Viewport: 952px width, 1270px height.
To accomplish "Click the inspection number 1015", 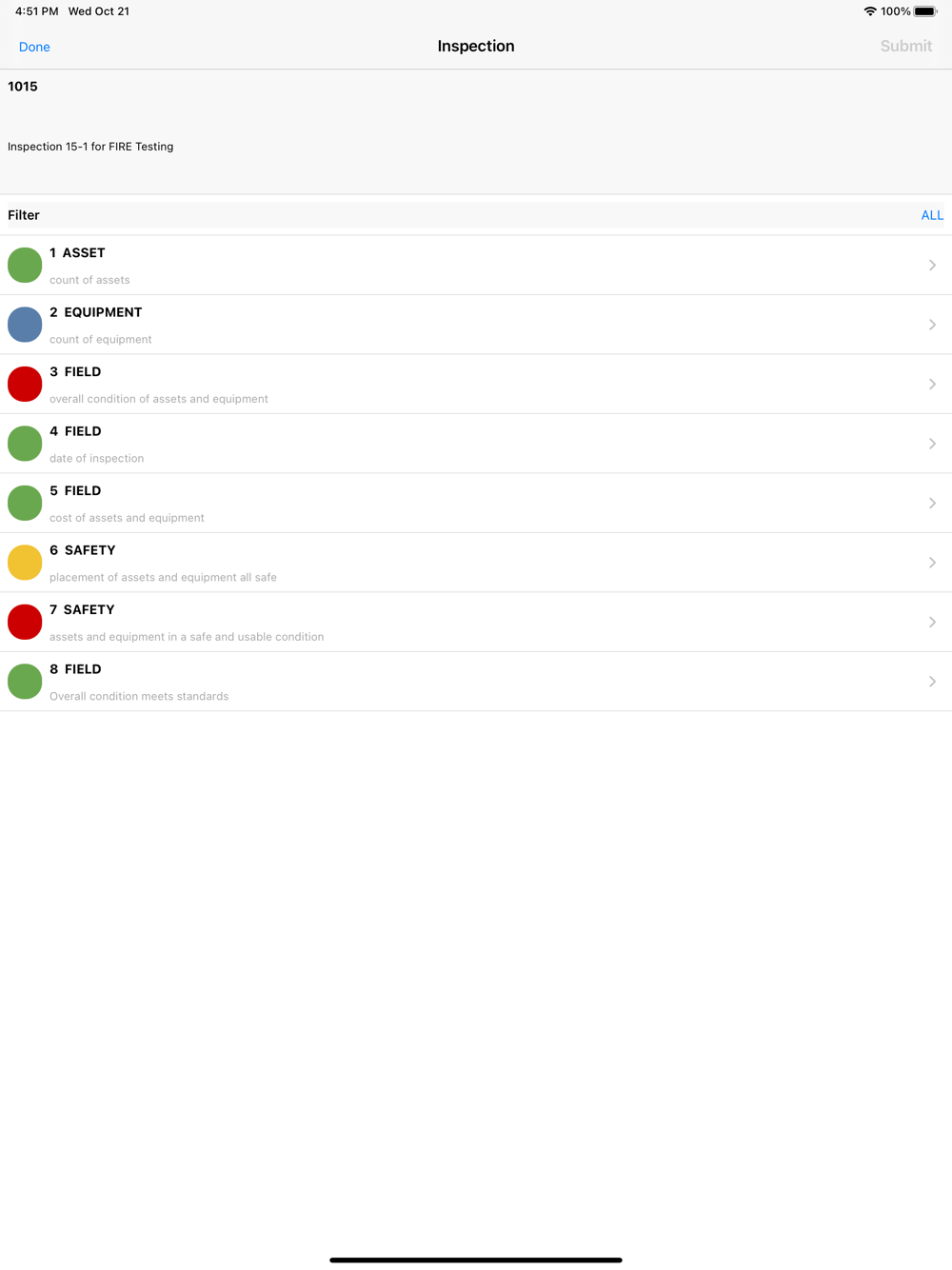I will click(x=23, y=87).
